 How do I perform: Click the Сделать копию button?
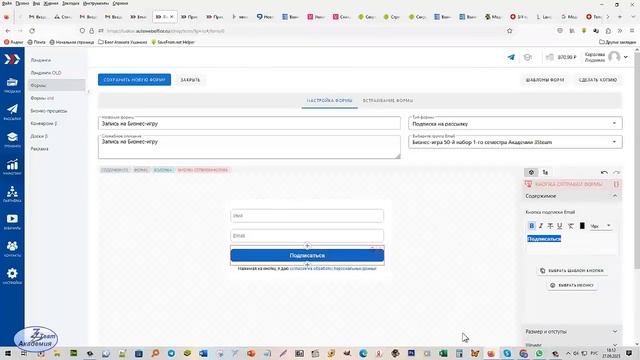tap(598, 80)
